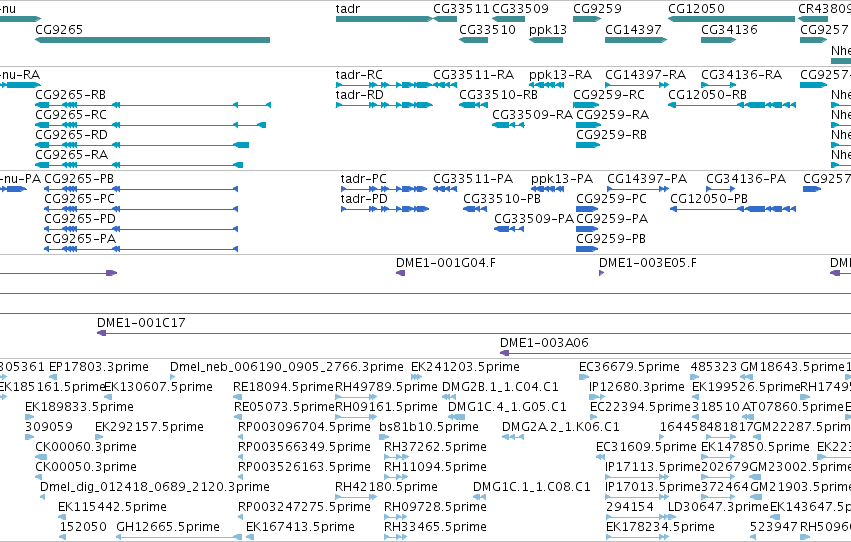This screenshot has height=542, width=851.
Task: Click protein CG14397-PA
Action: (638, 189)
